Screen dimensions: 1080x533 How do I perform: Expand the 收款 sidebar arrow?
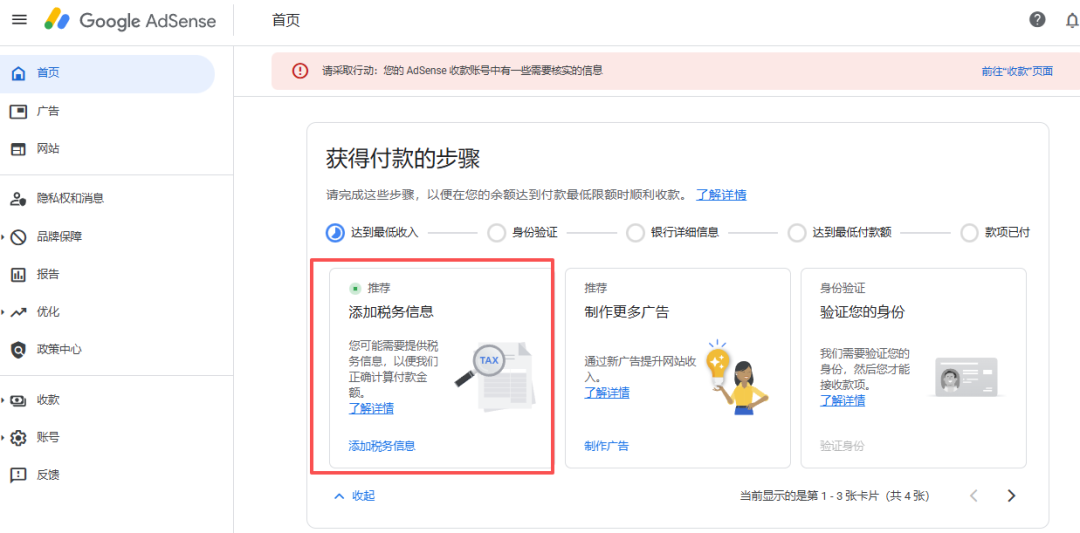(x=3, y=400)
